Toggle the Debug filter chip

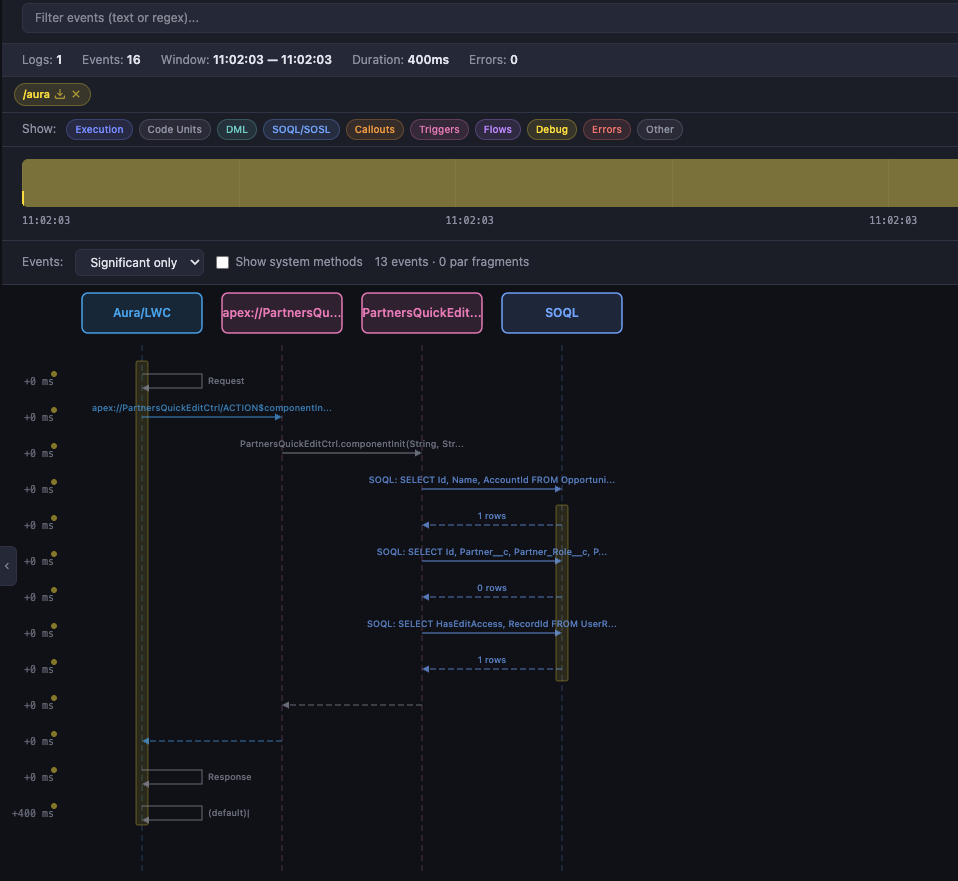[551, 129]
